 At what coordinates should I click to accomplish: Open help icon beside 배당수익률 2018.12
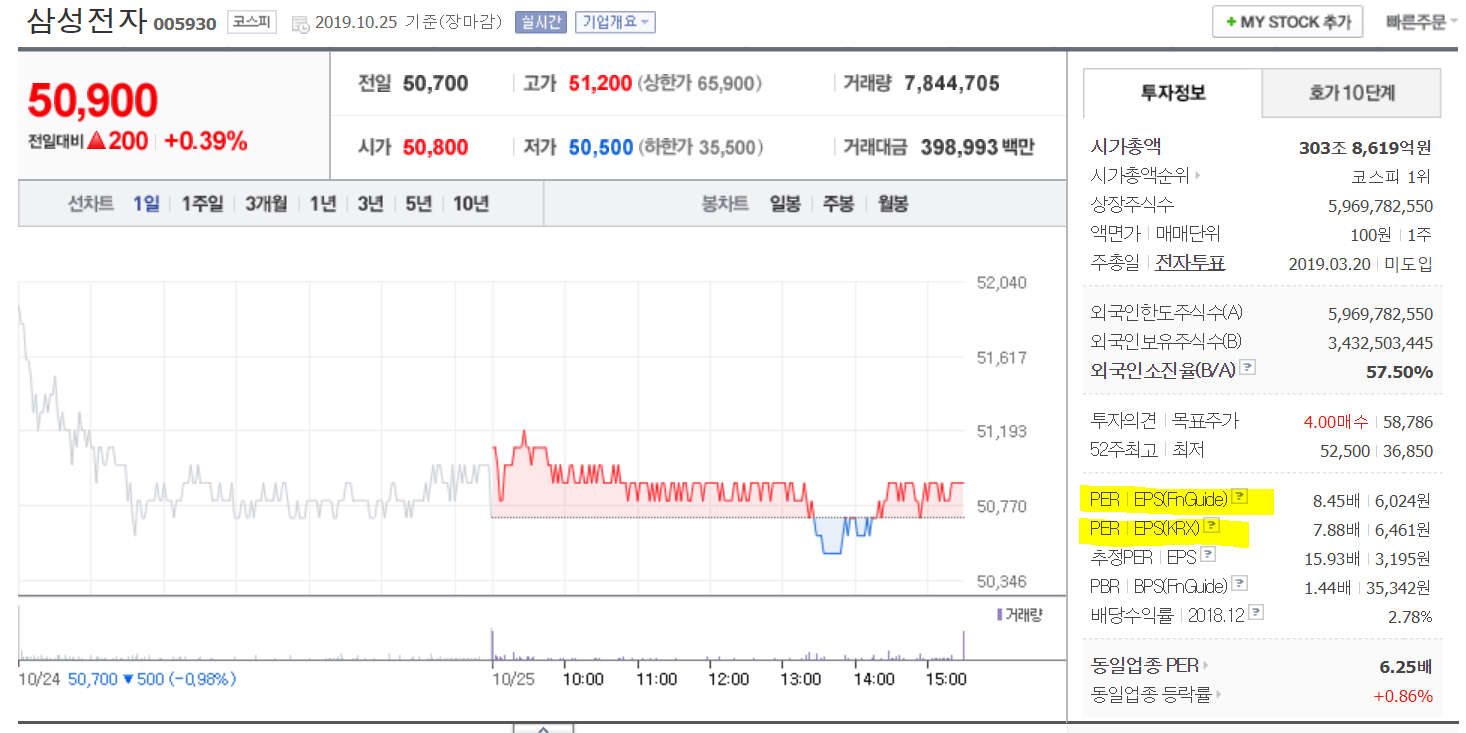pos(1257,613)
